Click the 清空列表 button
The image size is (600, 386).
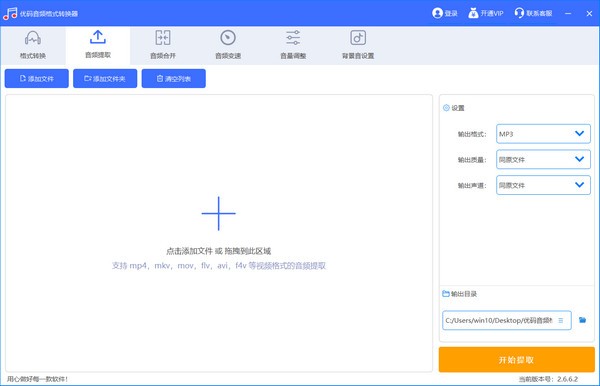click(173, 78)
